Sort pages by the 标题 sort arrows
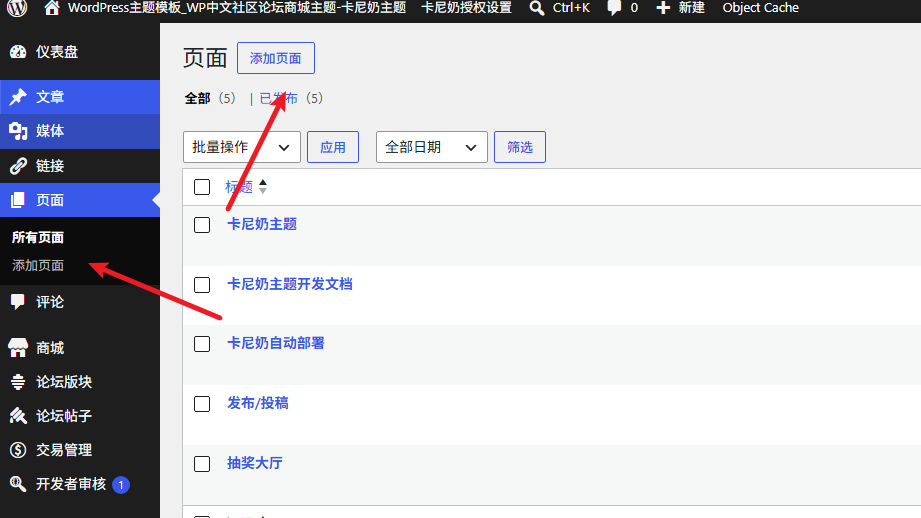The height and width of the screenshot is (518, 921). click(x=263, y=187)
